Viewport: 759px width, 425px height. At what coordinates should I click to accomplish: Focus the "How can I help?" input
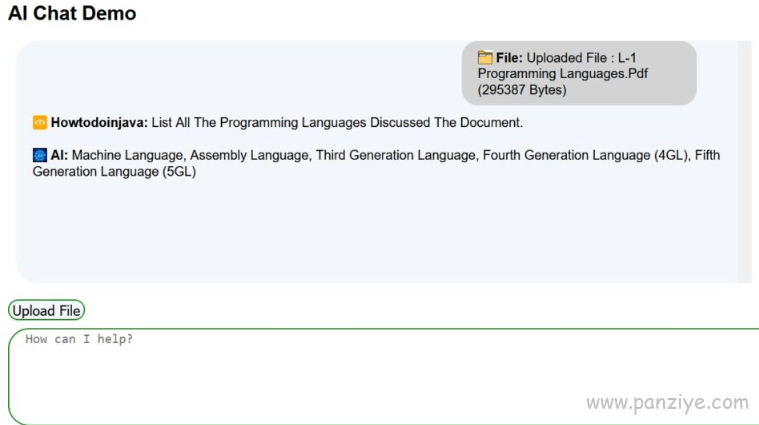pyautogui.click(x=383, y=376)
